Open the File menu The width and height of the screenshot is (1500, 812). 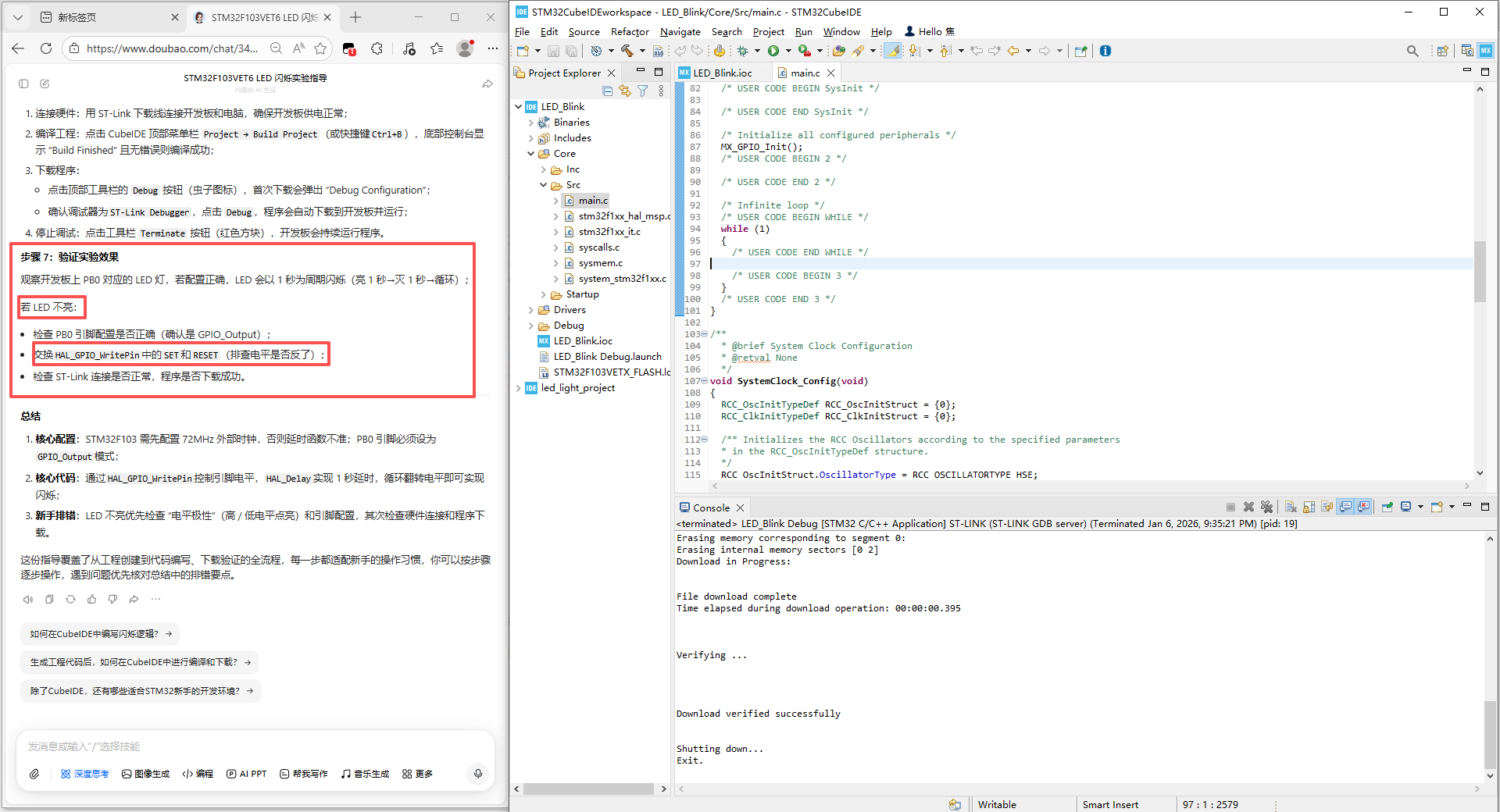[x=522, y=32]
